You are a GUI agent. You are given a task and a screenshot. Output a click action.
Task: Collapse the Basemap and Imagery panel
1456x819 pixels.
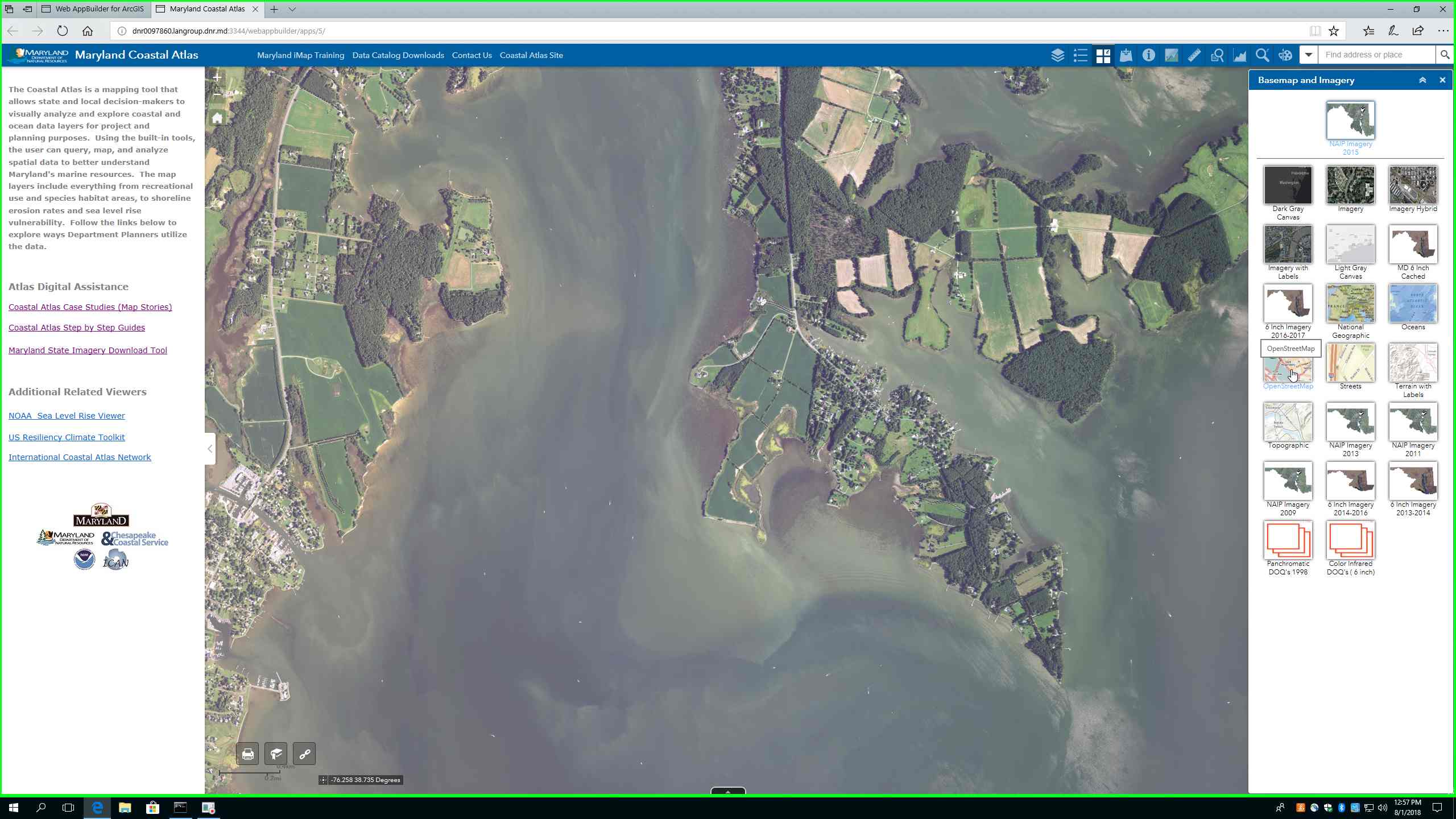click(1422, 80)
